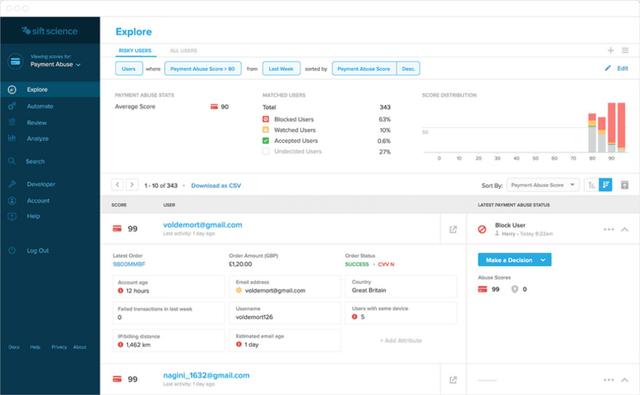Screen dimensions: 640x395
Task: Click the Users with same device attribute
Action: click(401, 313)
